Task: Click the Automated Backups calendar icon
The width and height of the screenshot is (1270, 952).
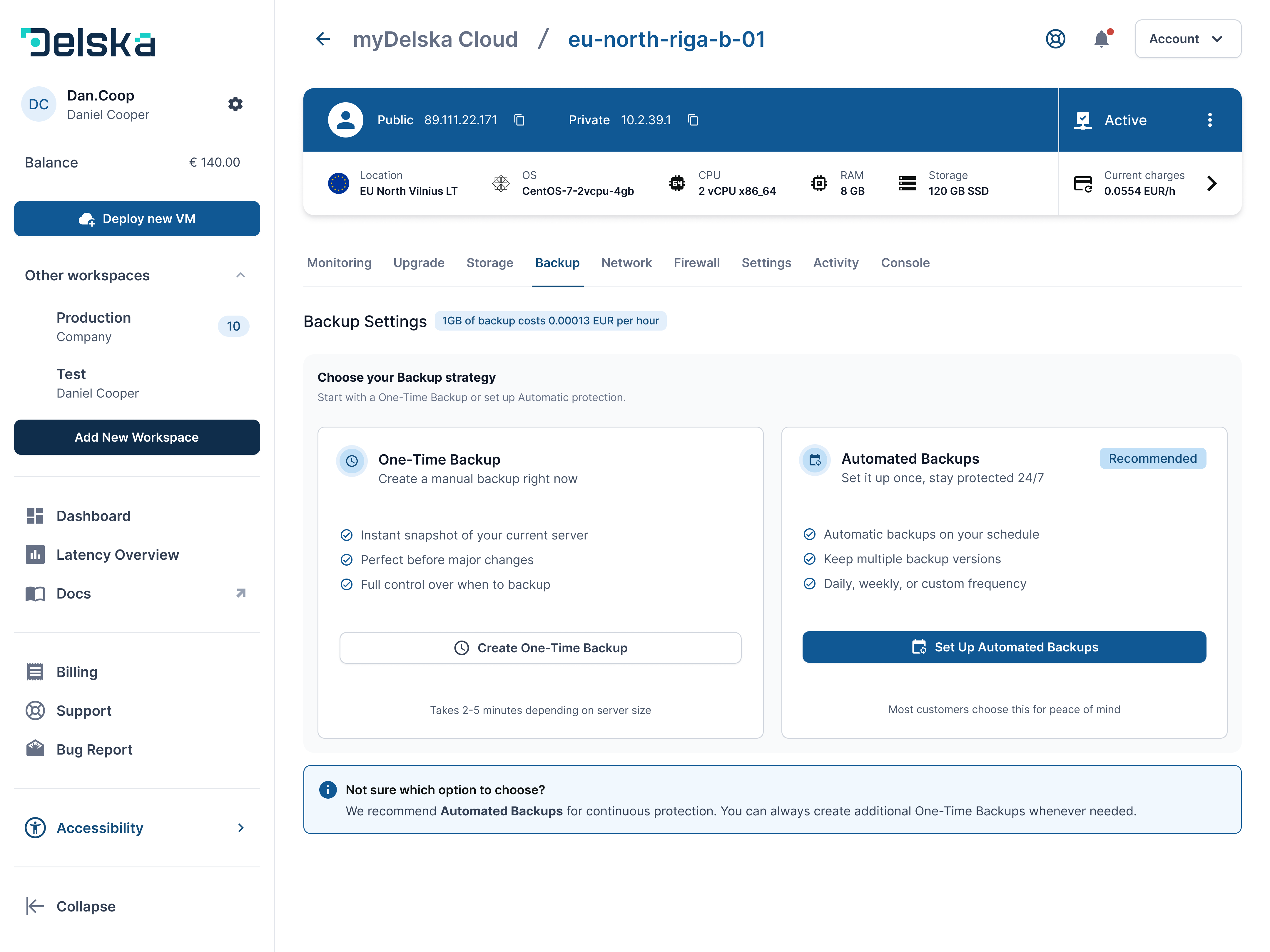Action: [x=815, y=460]
